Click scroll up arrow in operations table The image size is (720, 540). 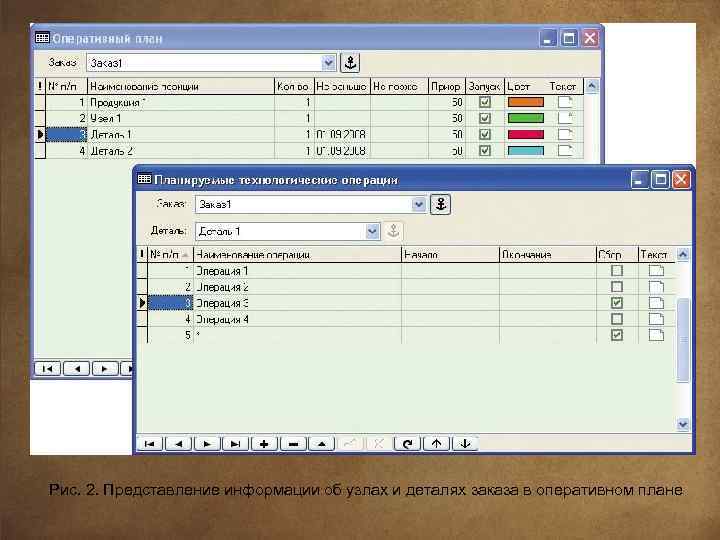(x=683, y=254)
